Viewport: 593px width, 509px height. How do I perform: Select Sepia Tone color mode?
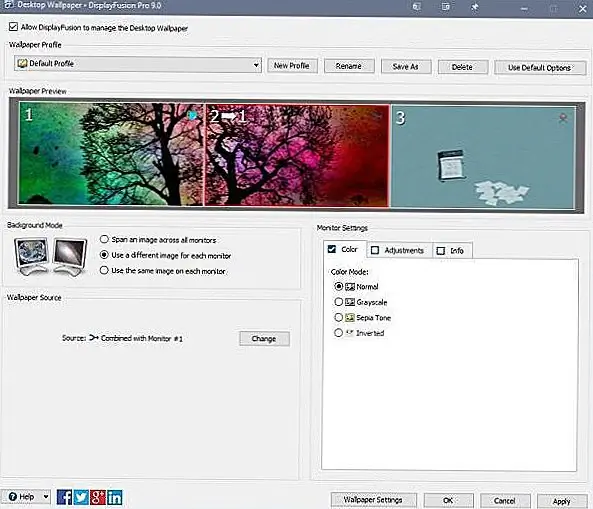click(x=338, y=317)
